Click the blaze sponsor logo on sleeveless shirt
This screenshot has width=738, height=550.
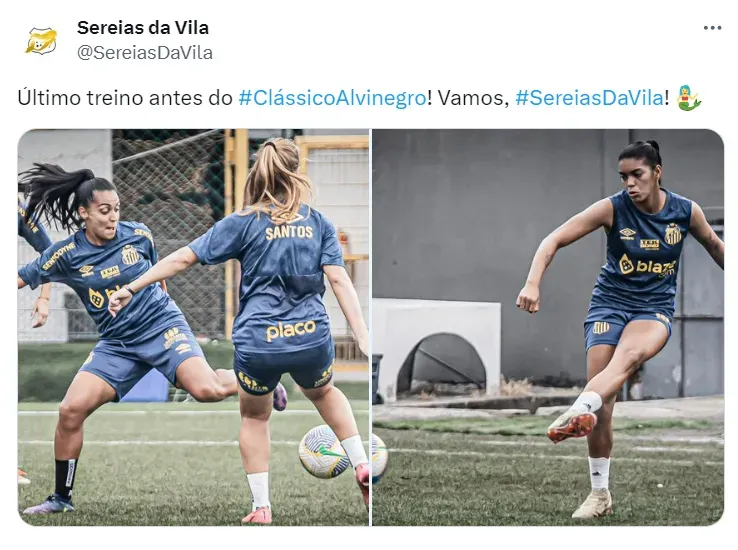(647, 267)
